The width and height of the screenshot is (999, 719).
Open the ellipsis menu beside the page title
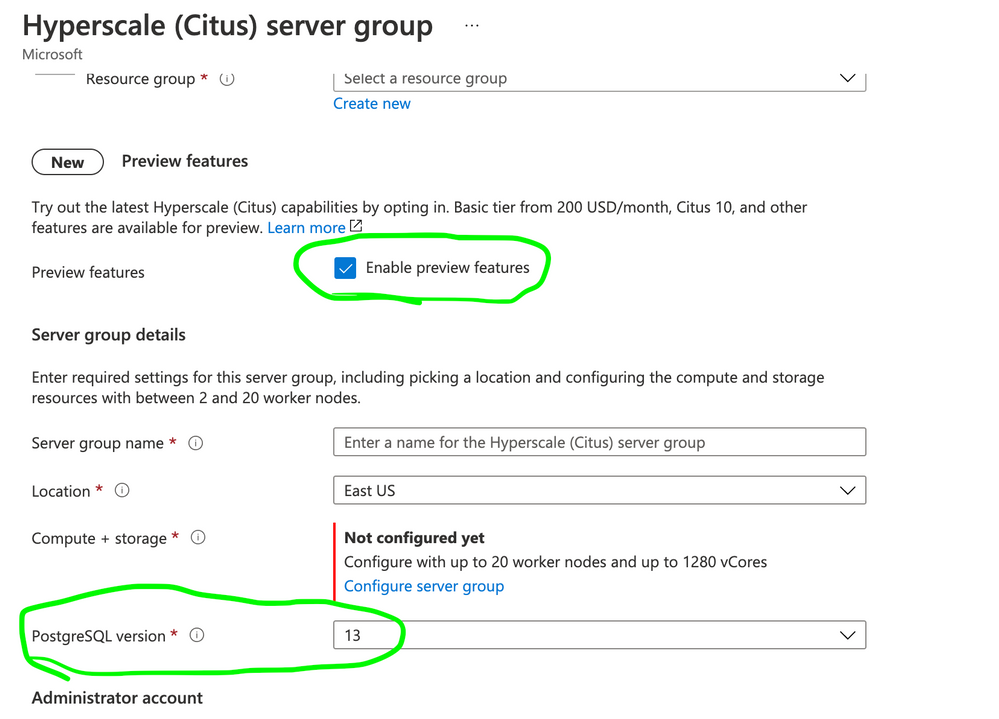[x=471, y=24]
